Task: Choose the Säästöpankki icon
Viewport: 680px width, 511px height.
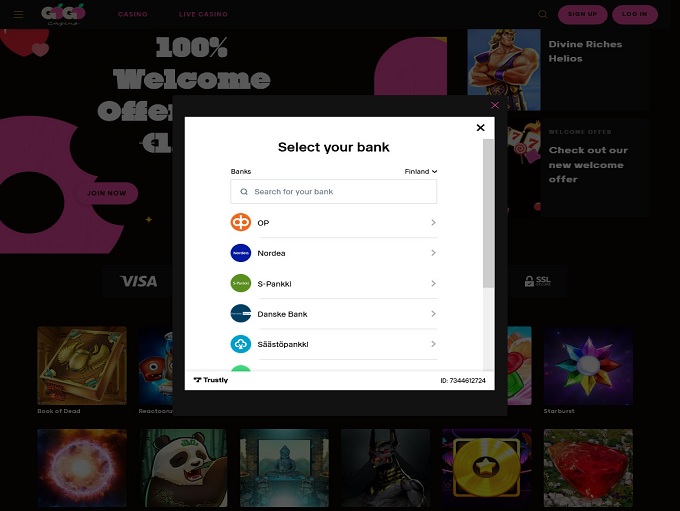Action: 241,344
